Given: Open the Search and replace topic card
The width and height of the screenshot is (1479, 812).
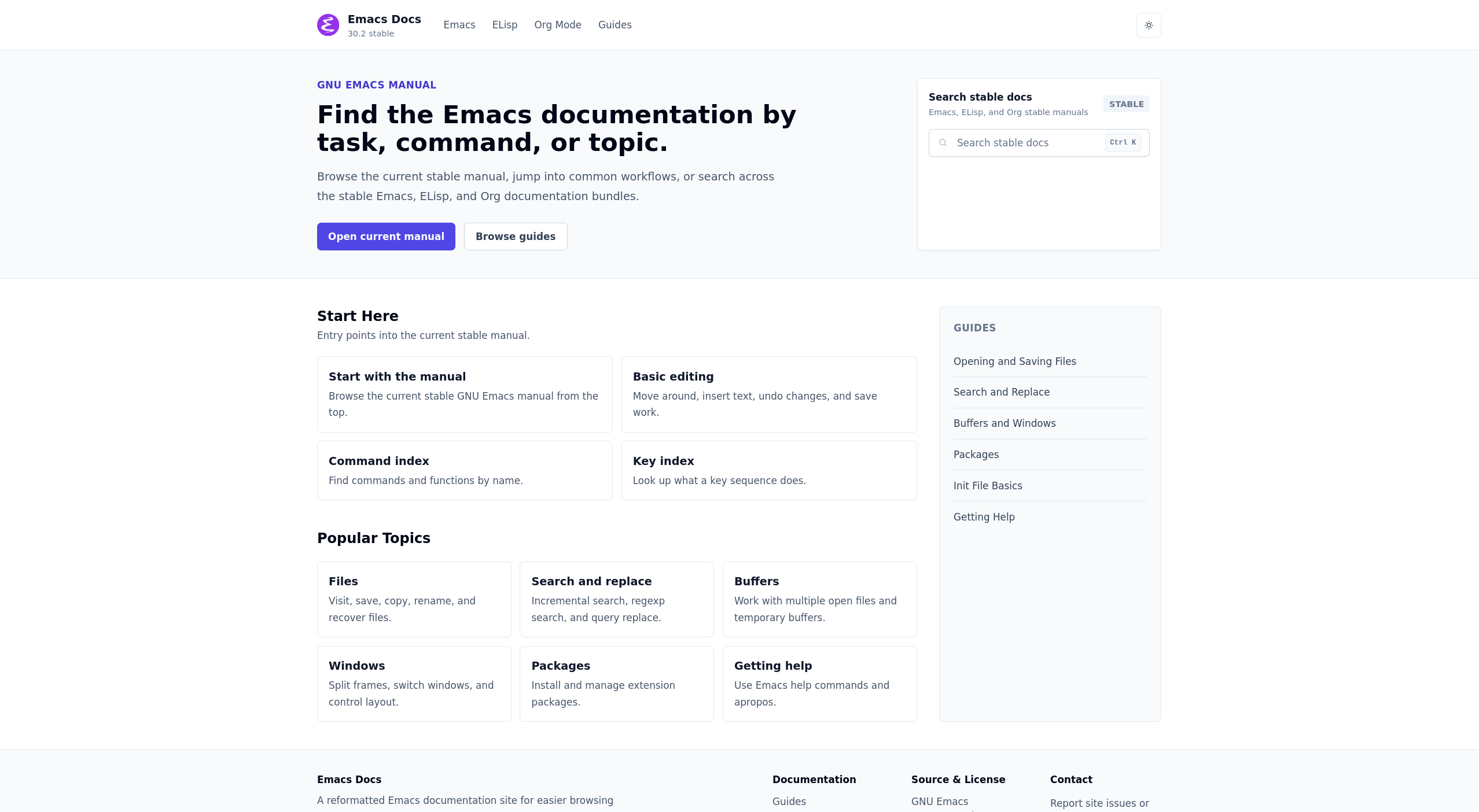Looking at the screenshot, I should pyautogui.click(x=617, y=599).
